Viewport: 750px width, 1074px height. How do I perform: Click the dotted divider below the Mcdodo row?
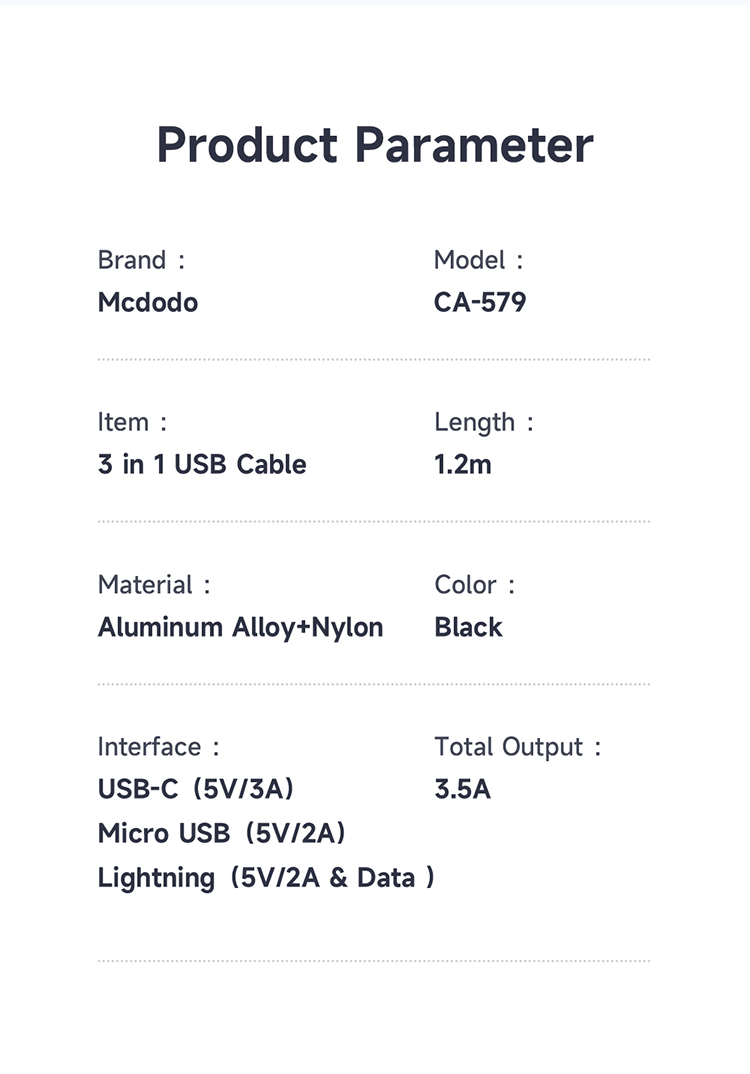[x=374, y=359]
